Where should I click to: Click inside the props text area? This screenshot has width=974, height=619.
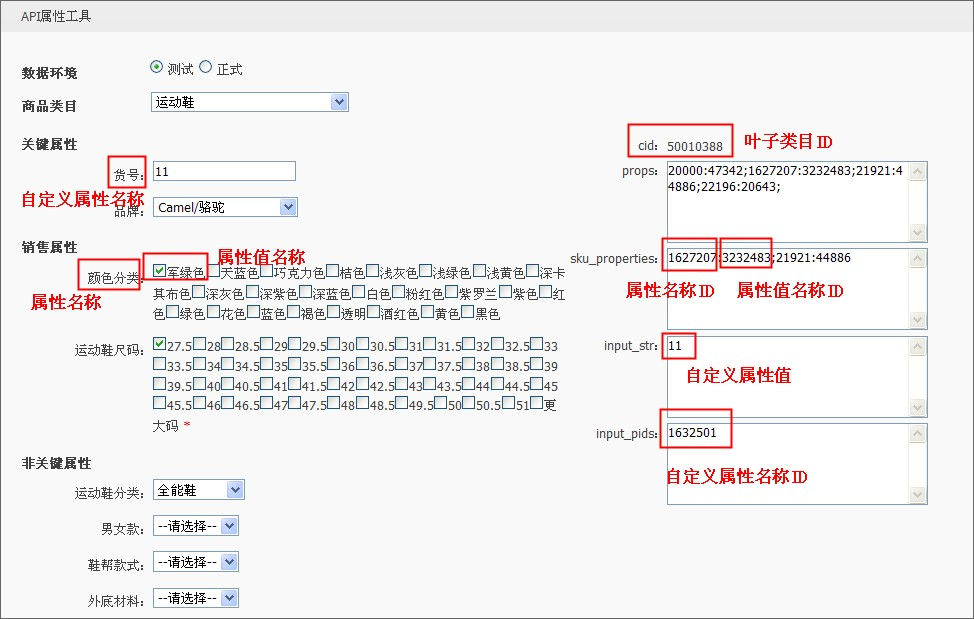point(788,201)
